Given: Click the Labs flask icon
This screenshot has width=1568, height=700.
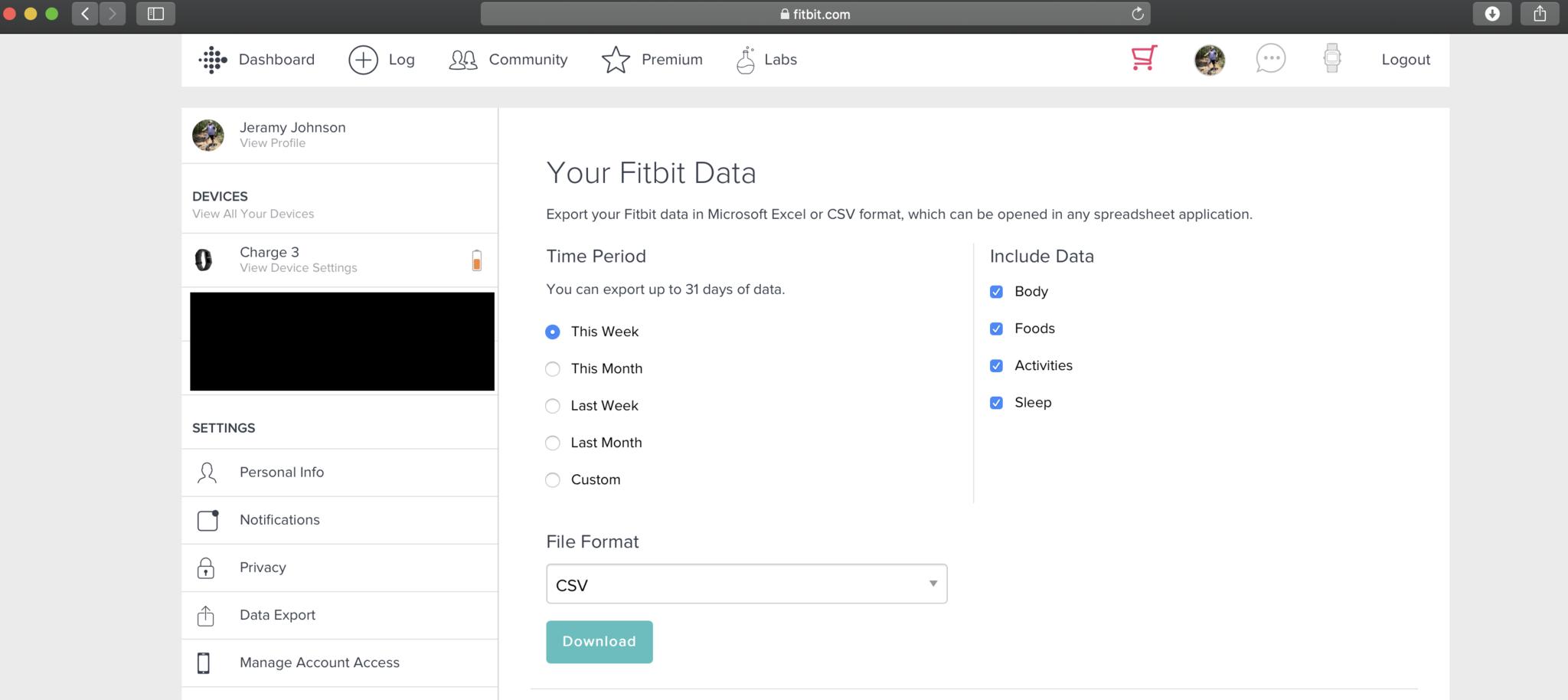Looking at the screenshot, I should tap(746, 60).
